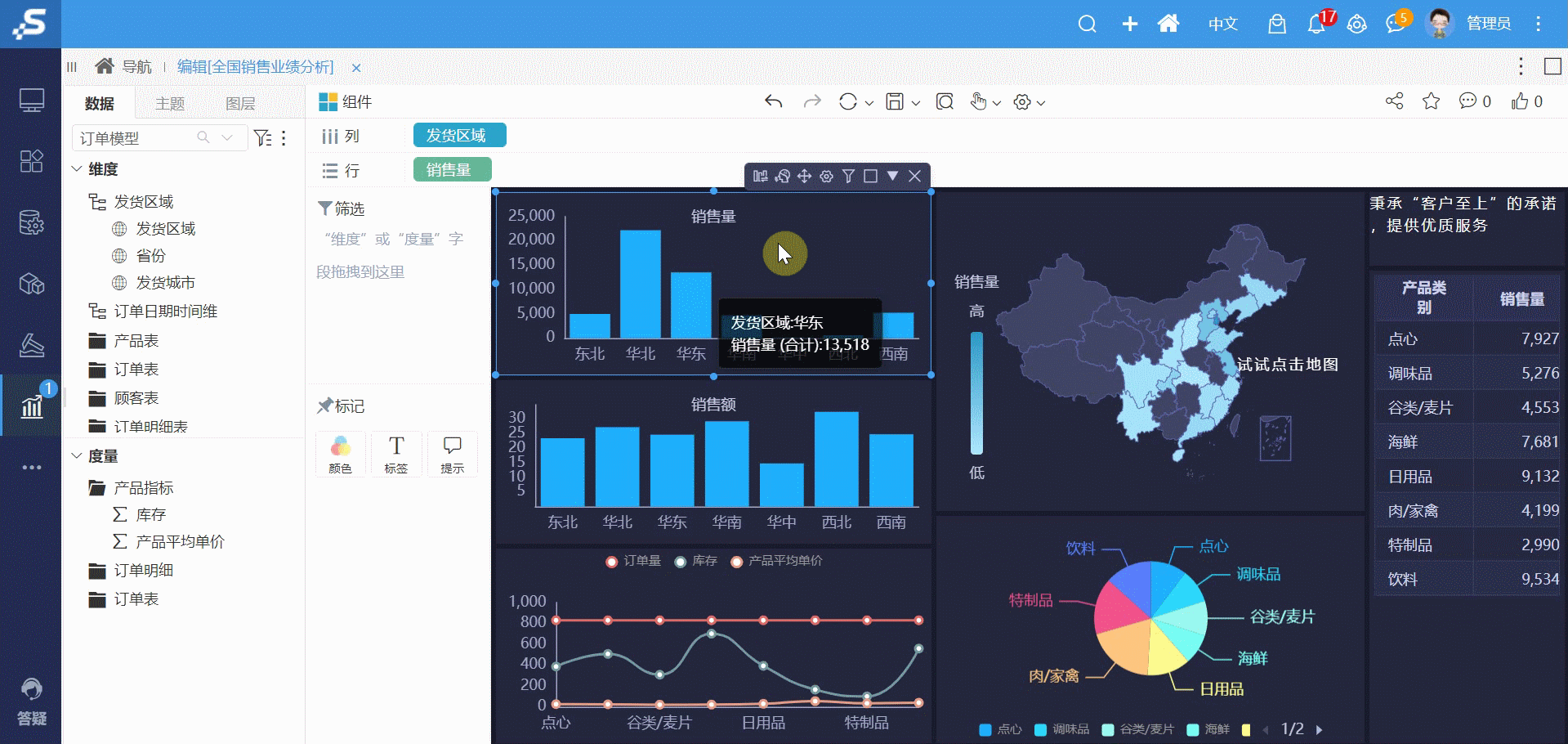Click the 答疑 help icon in sidebar

[x=32, y=701]
